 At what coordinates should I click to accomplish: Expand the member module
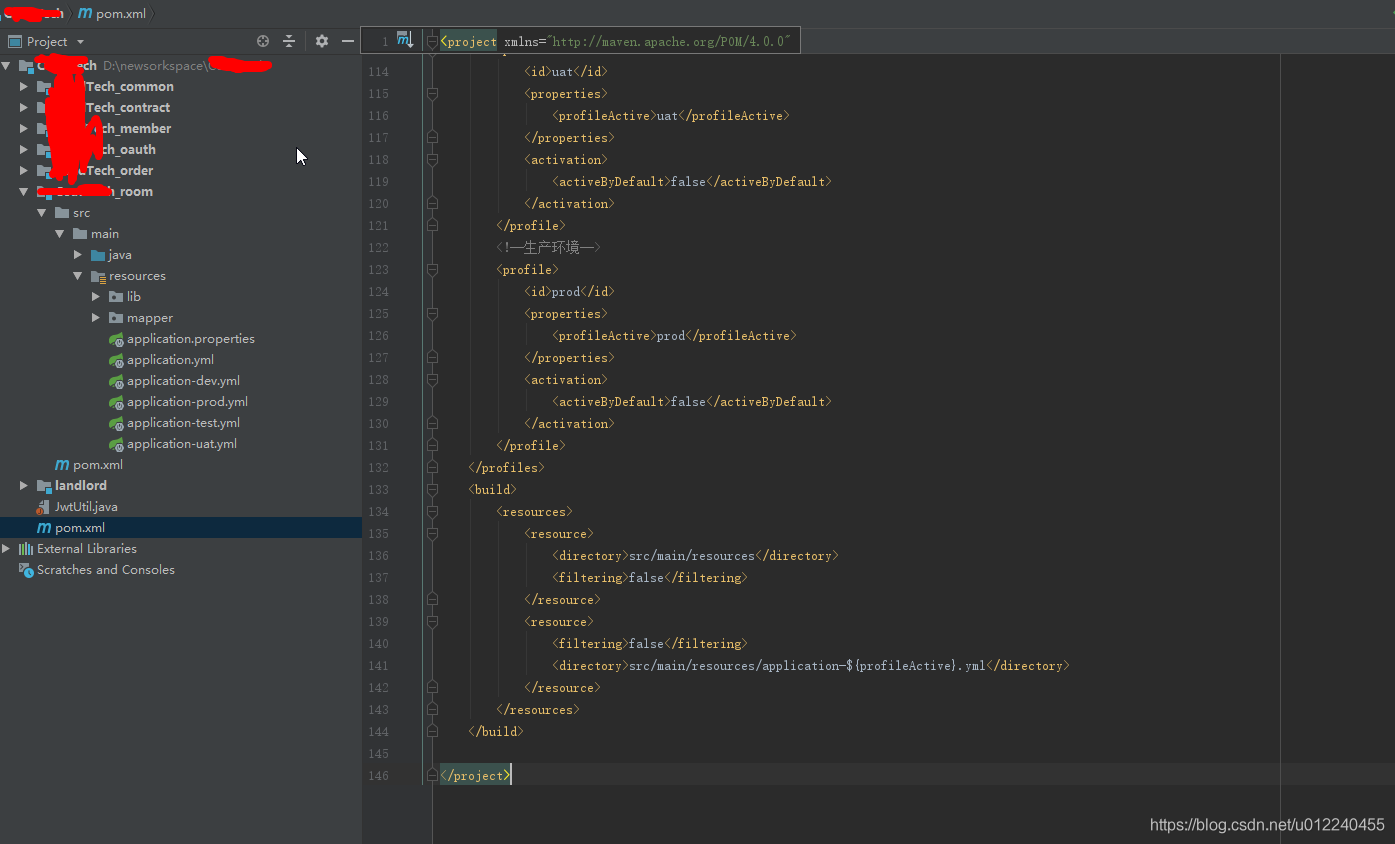[24, 128]
